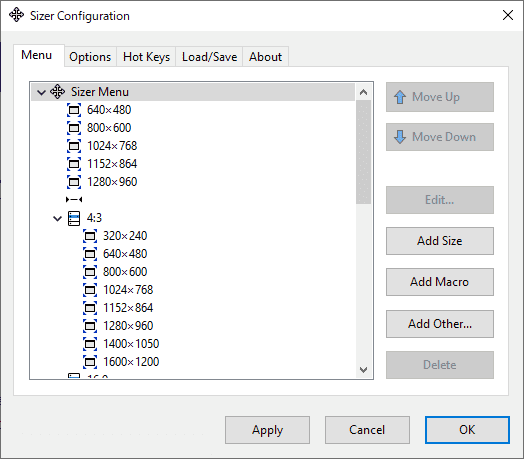Select the 1400×1050 entry text
Screen dimensions: 524x459
coord(131,344)
